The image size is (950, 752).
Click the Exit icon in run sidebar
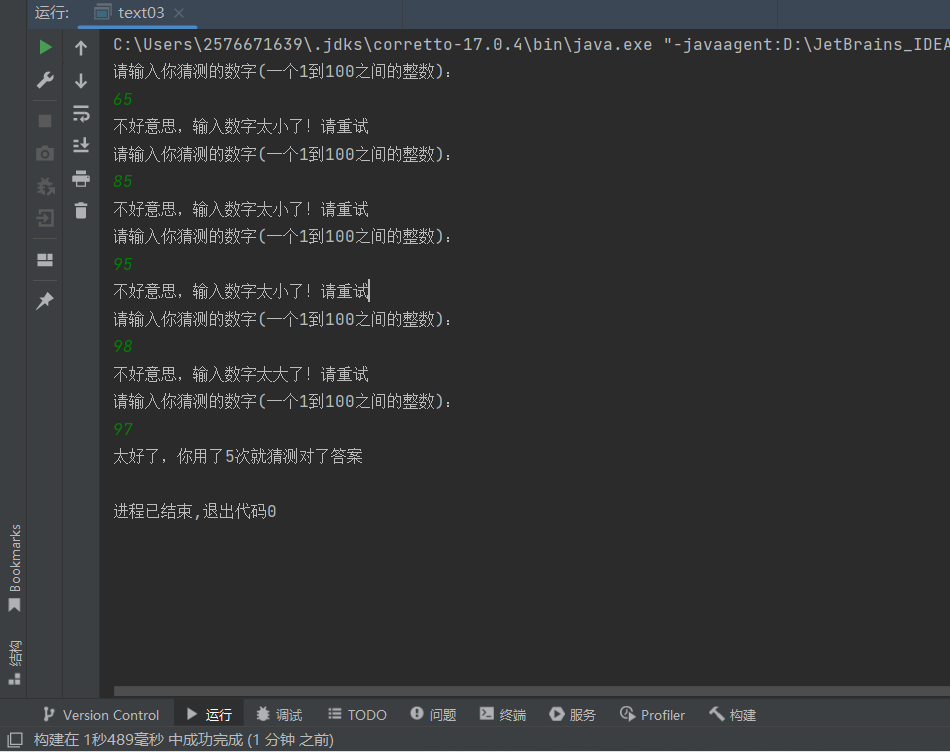click(x=45, y=218)
